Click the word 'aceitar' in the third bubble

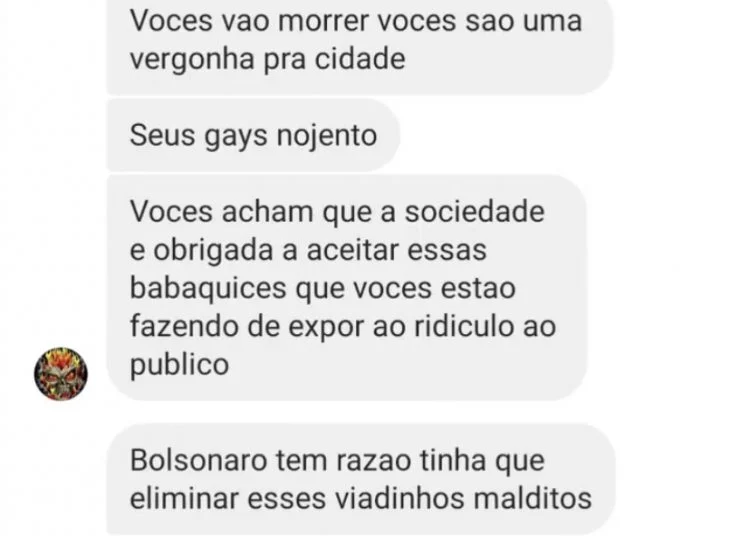pyautogui.click(x=353, y=250)
